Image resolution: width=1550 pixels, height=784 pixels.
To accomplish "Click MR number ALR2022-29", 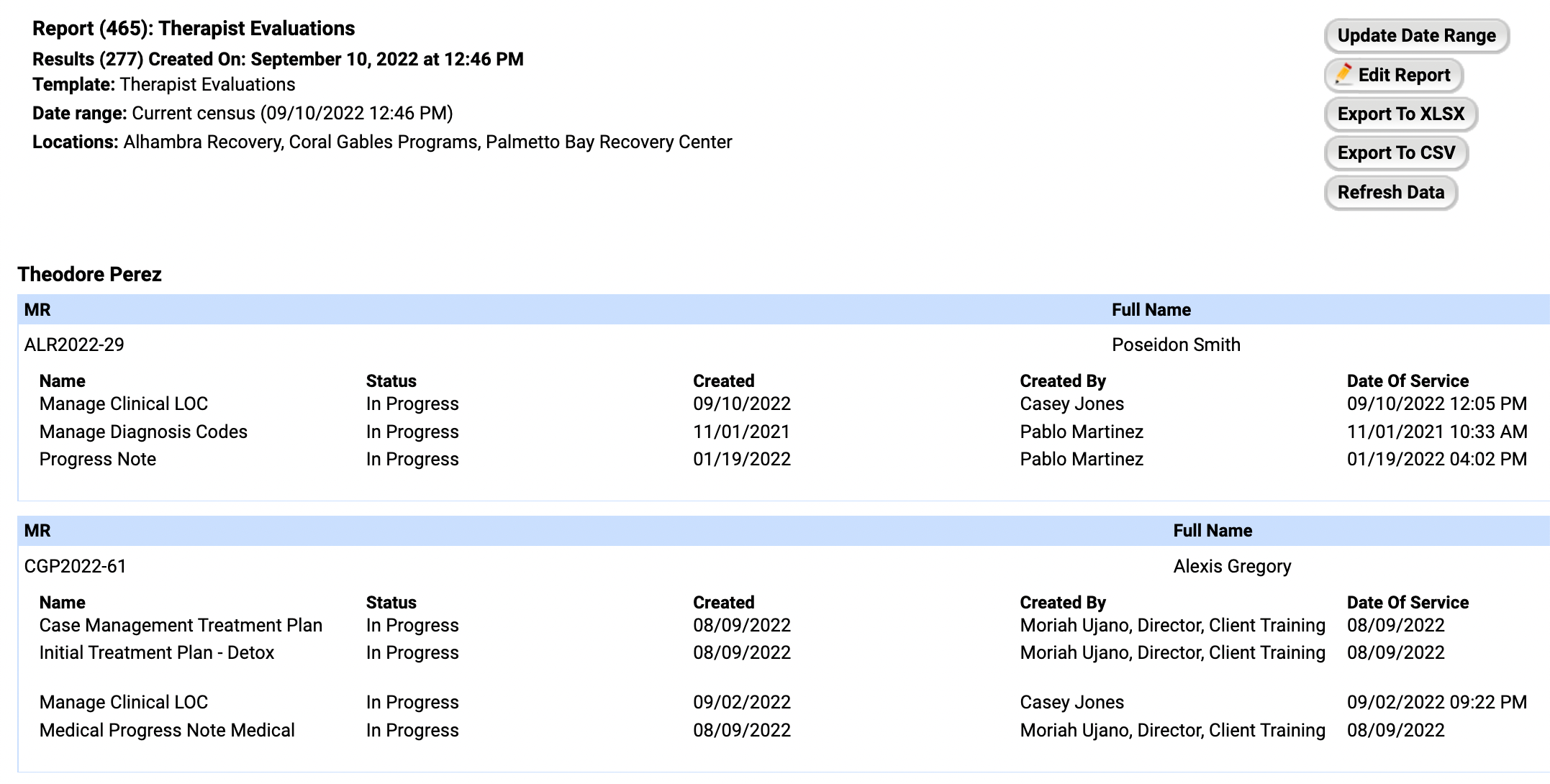I will (74, 345).
